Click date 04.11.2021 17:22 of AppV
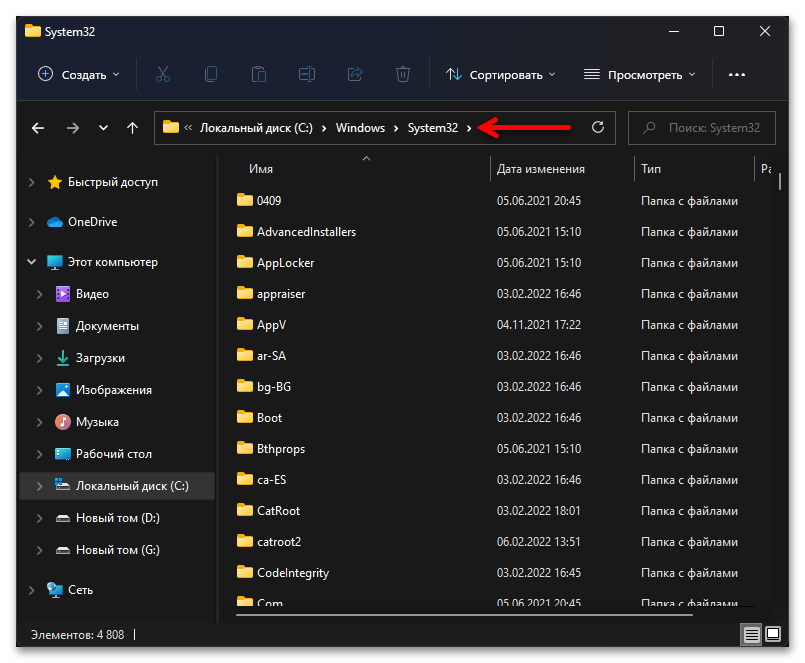The width and height of the screenshot is (805, 663). point(539,325)
